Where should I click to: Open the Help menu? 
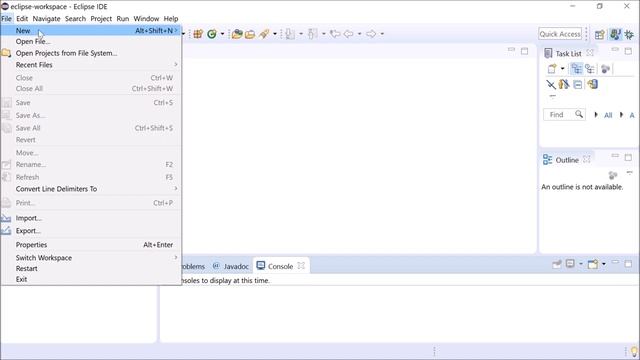tap(171, 19)
